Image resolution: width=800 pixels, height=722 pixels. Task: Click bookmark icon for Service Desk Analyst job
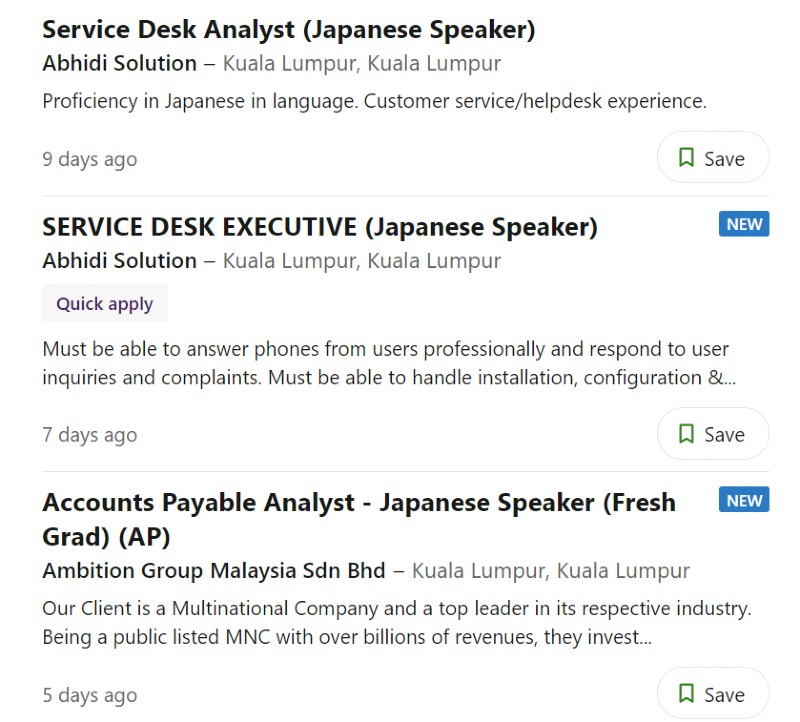point(686,157)
